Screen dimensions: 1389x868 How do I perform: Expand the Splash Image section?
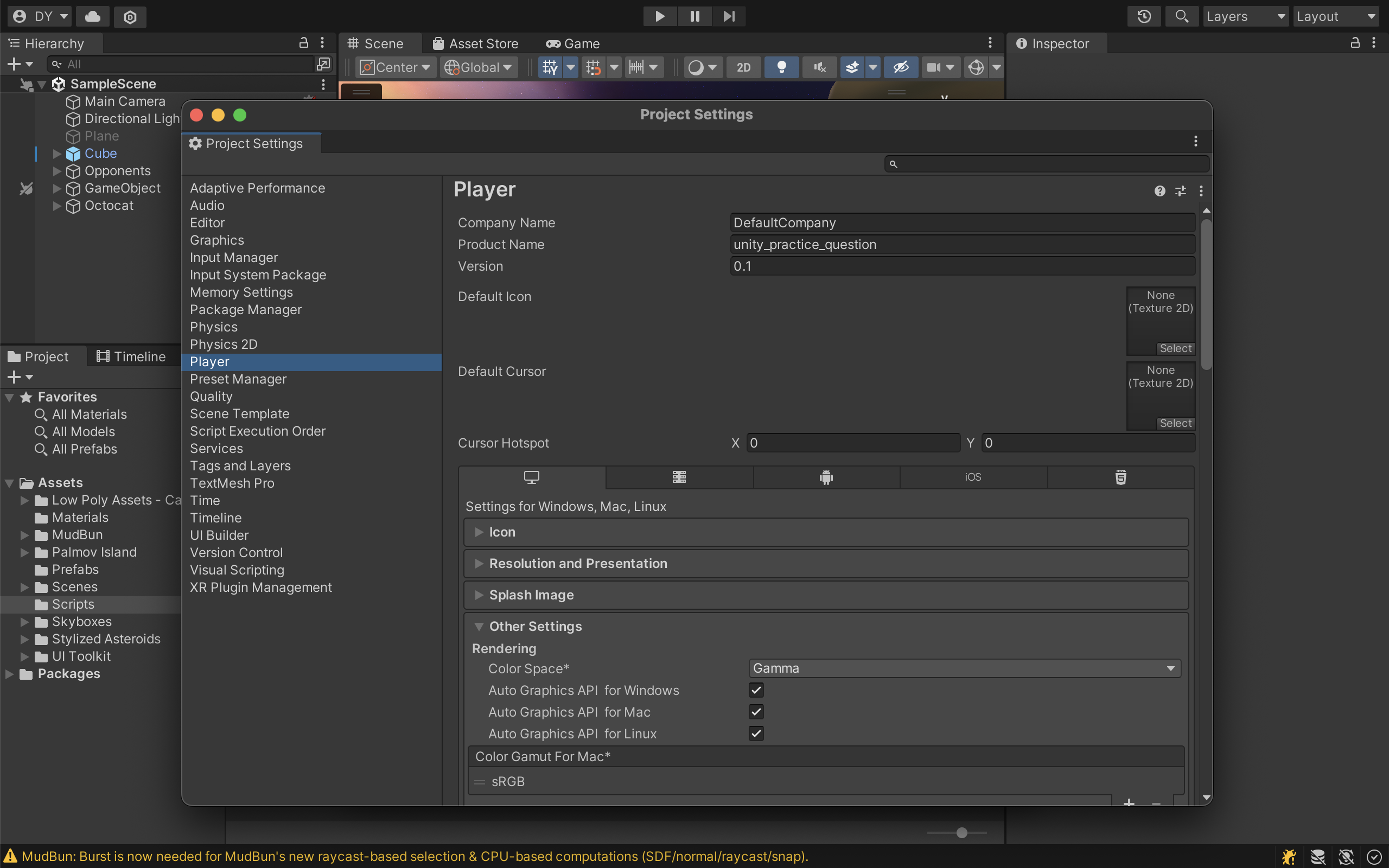[x=825, y=595]
